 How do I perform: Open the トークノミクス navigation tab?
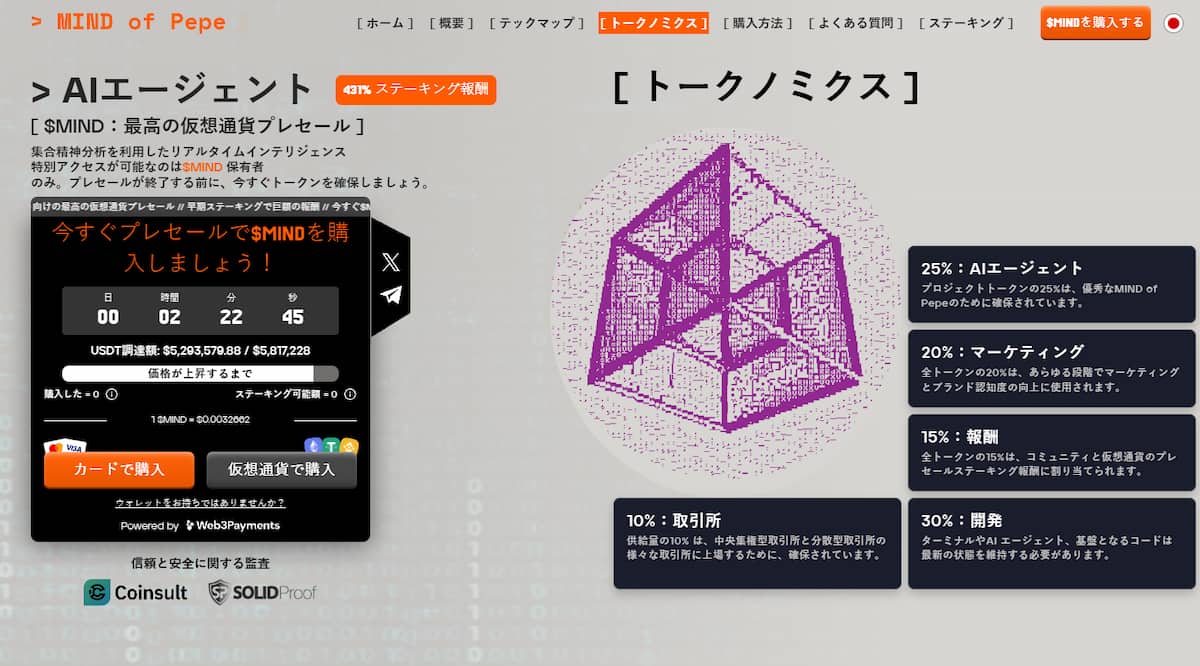click(653, 23)
